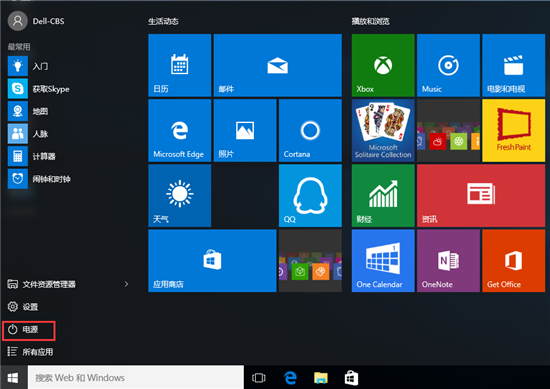The image size is (550, 389).
Task: Click the 播放和浏览 group heading
Action: (x=370, y=21)
